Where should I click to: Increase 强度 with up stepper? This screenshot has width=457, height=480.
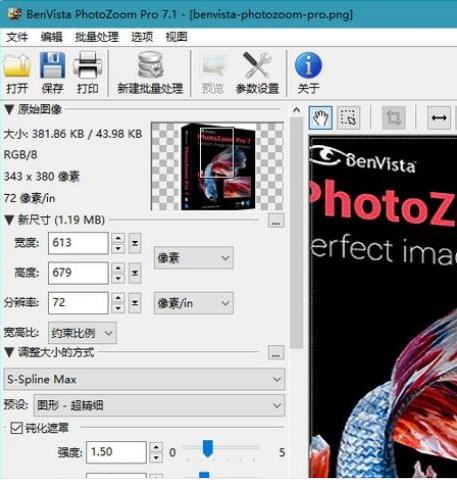pos(156,447)
